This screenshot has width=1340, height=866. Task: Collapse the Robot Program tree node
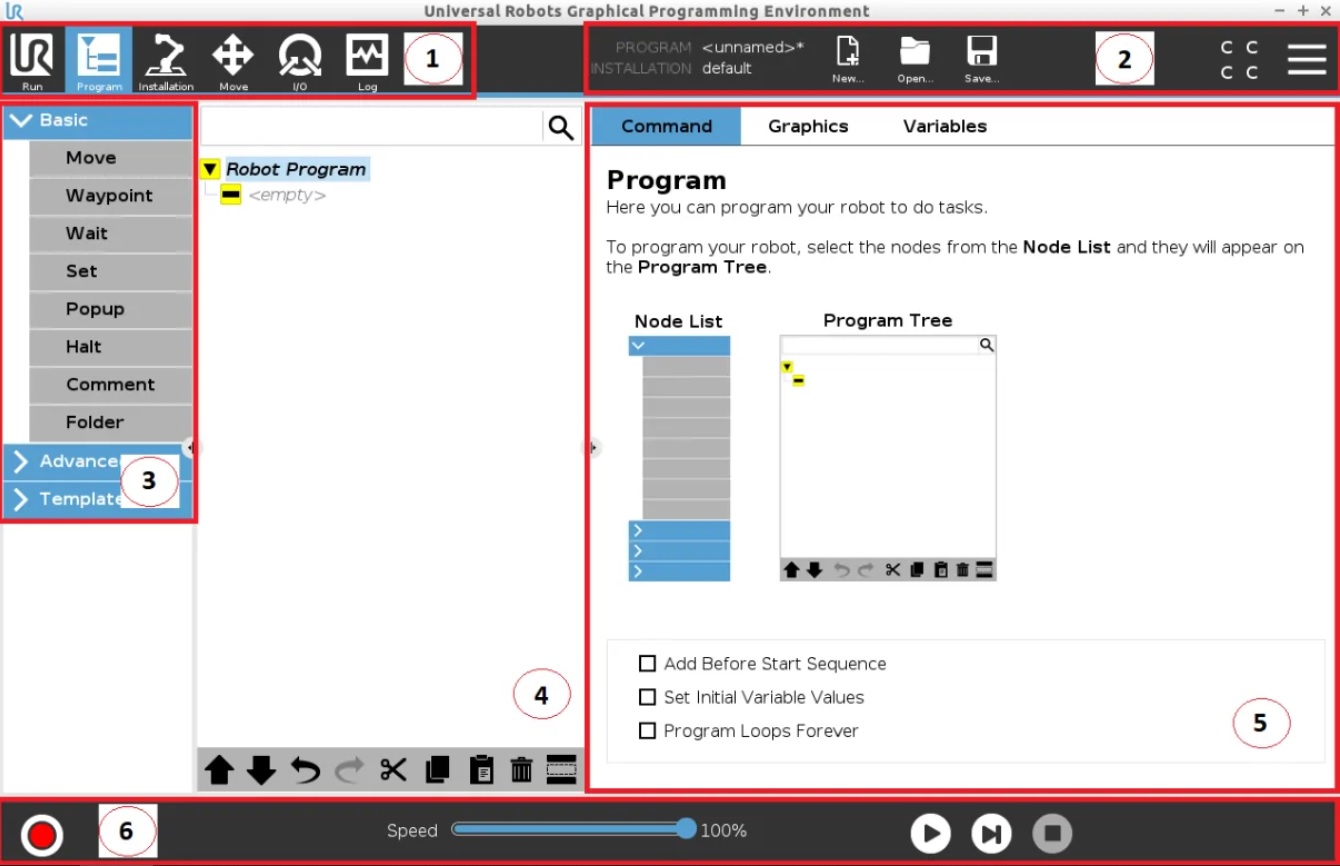210,169
